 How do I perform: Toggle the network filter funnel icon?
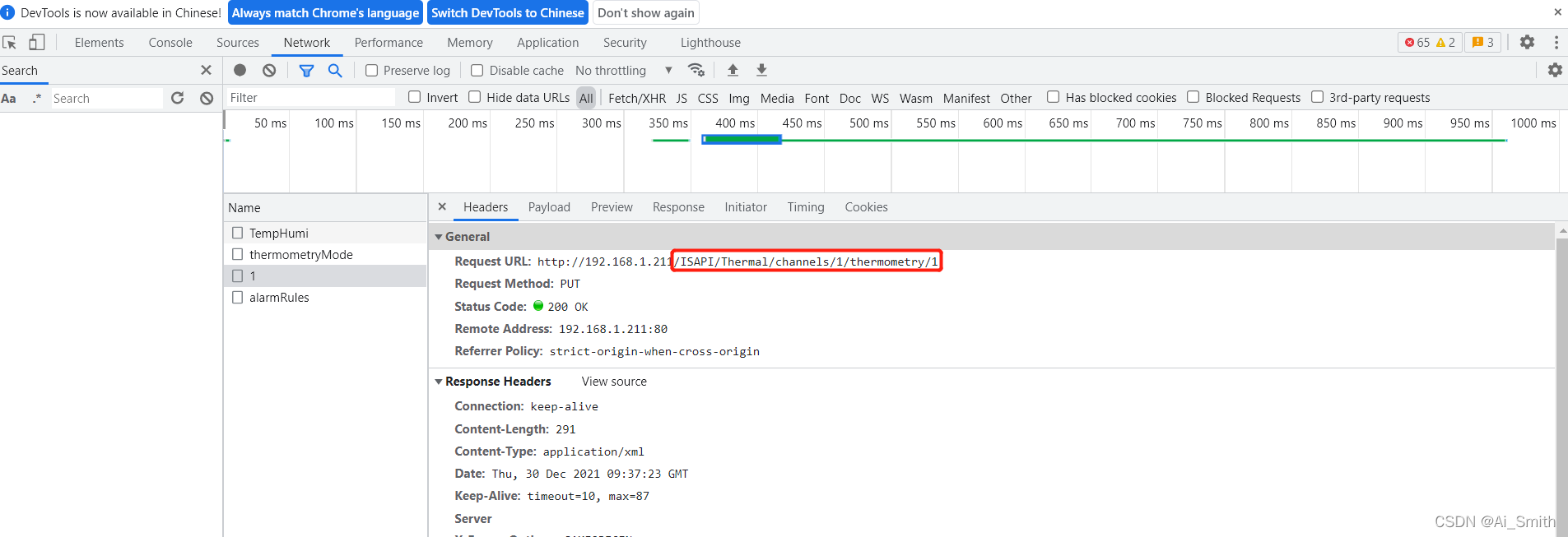(306, 71)
